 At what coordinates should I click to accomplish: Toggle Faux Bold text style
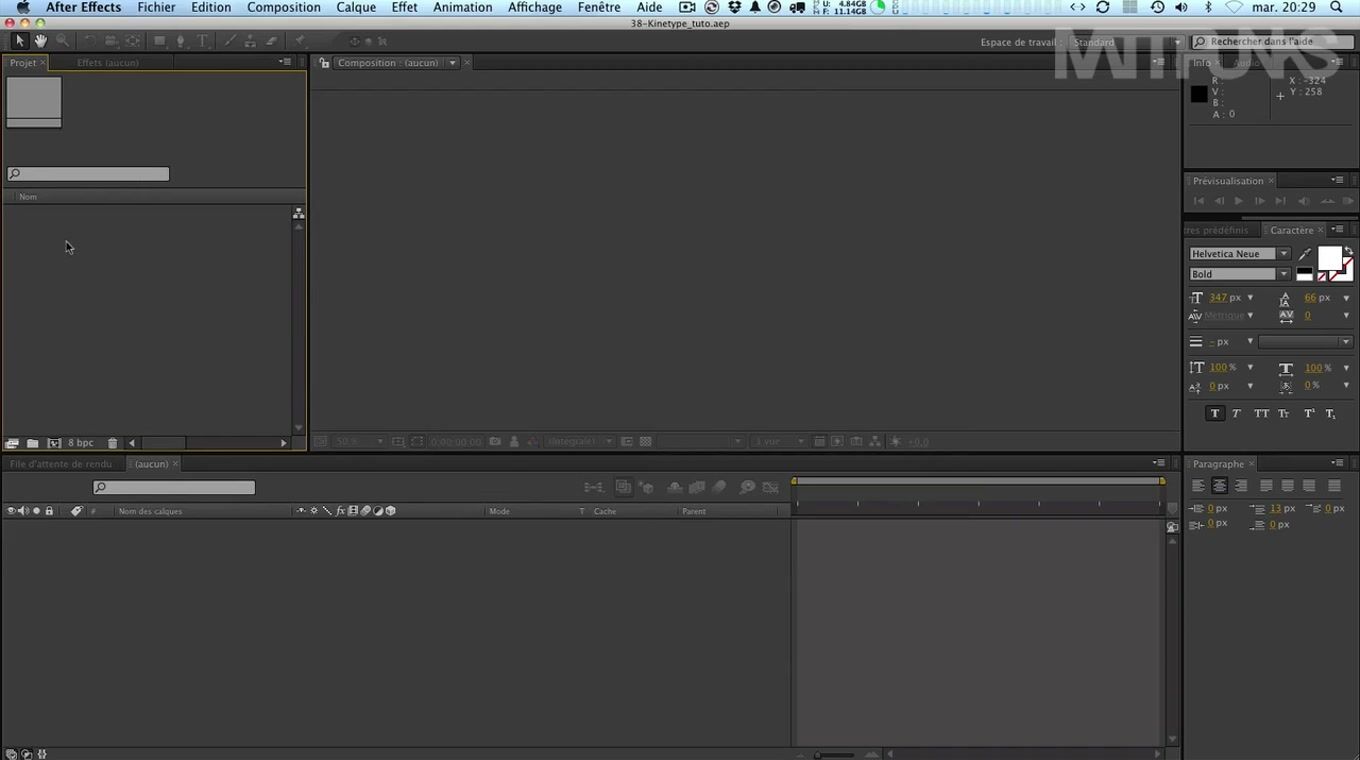[x=1215, y=413]
